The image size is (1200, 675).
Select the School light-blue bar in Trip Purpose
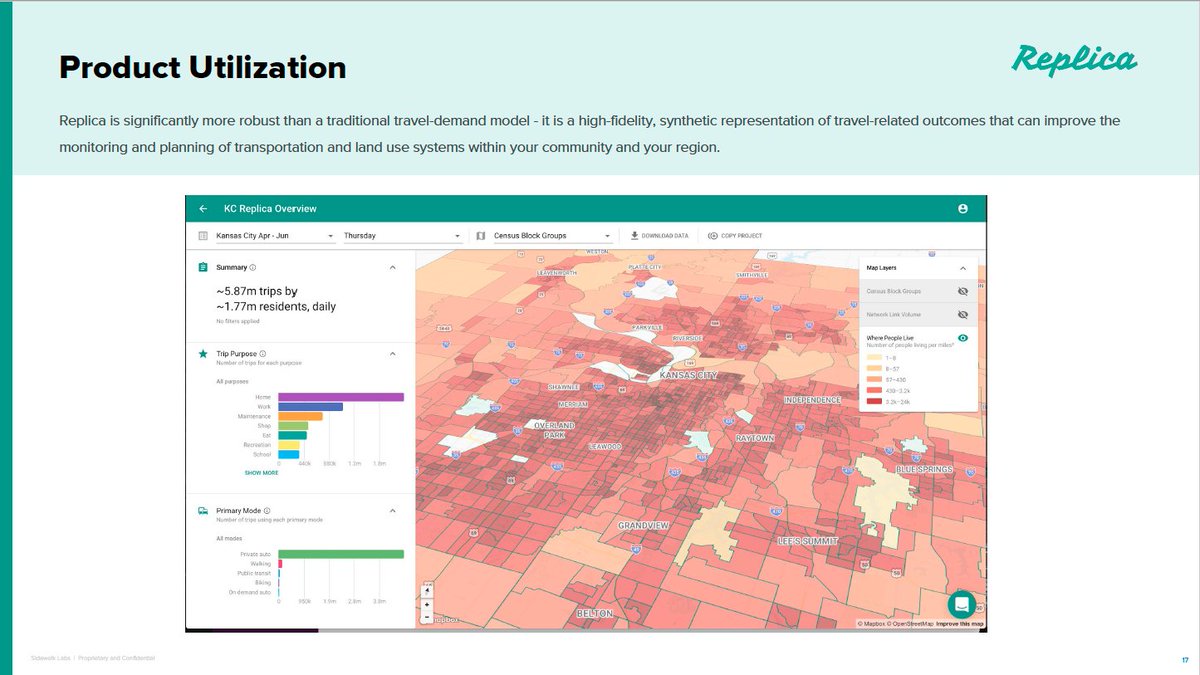pos(289,454)
